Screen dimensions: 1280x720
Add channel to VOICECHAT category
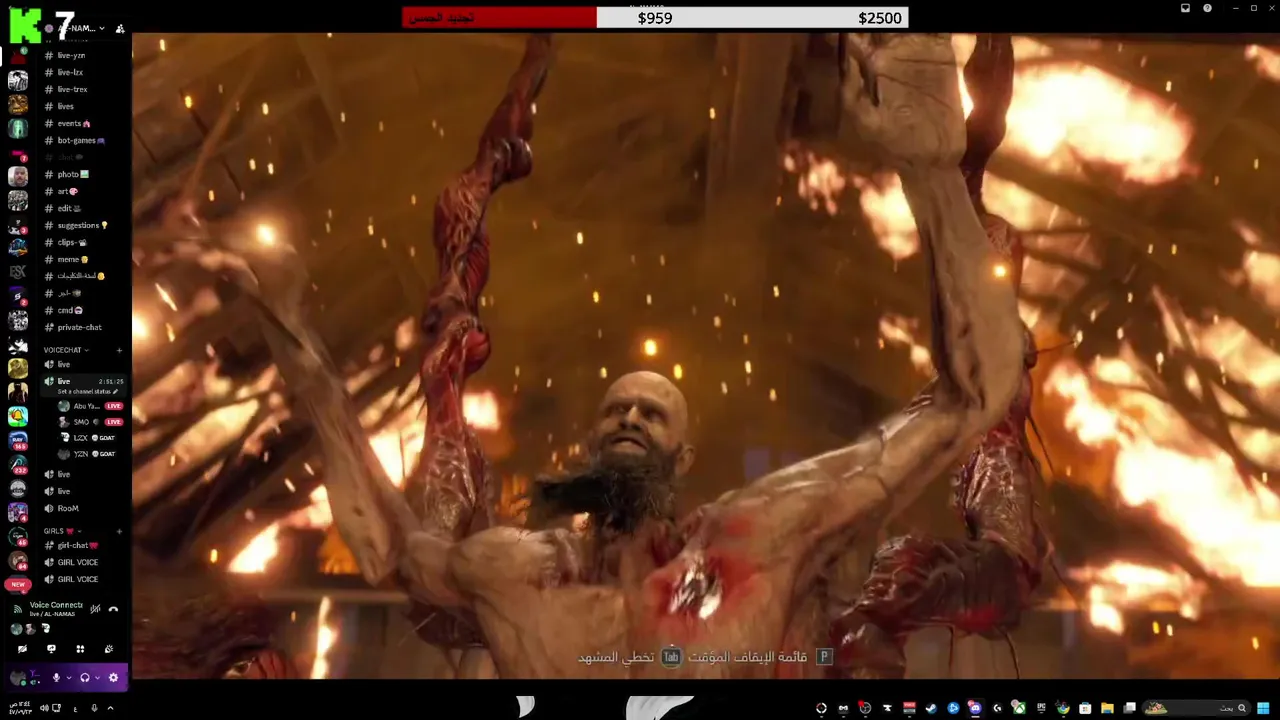pyautogui.click(x=119, y=350)
